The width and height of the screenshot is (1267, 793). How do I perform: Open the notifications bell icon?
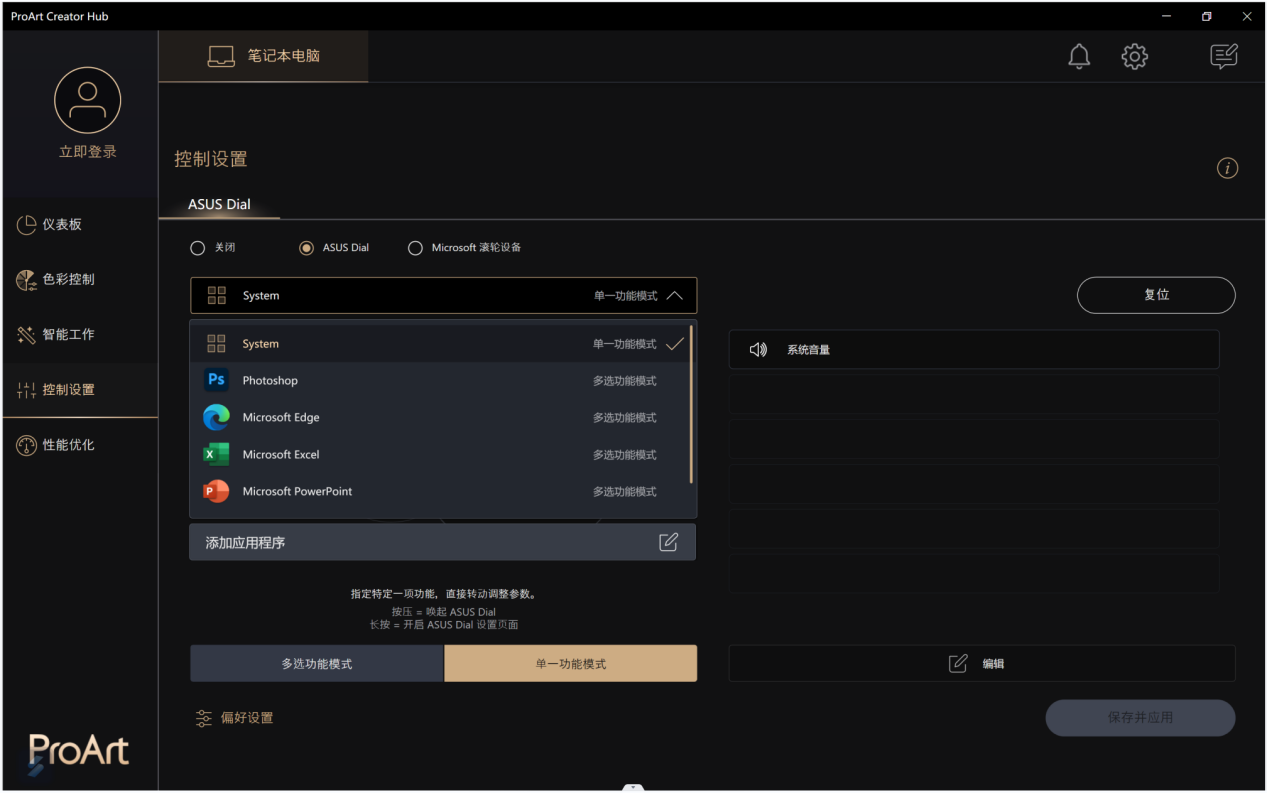pos(1079,57)
